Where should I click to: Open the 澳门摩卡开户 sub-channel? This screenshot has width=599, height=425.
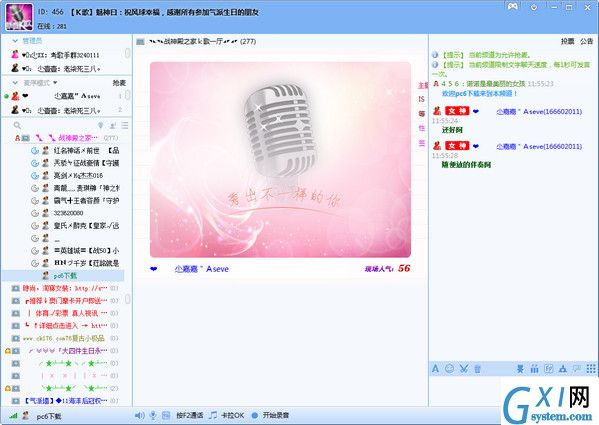coord(66,301)
